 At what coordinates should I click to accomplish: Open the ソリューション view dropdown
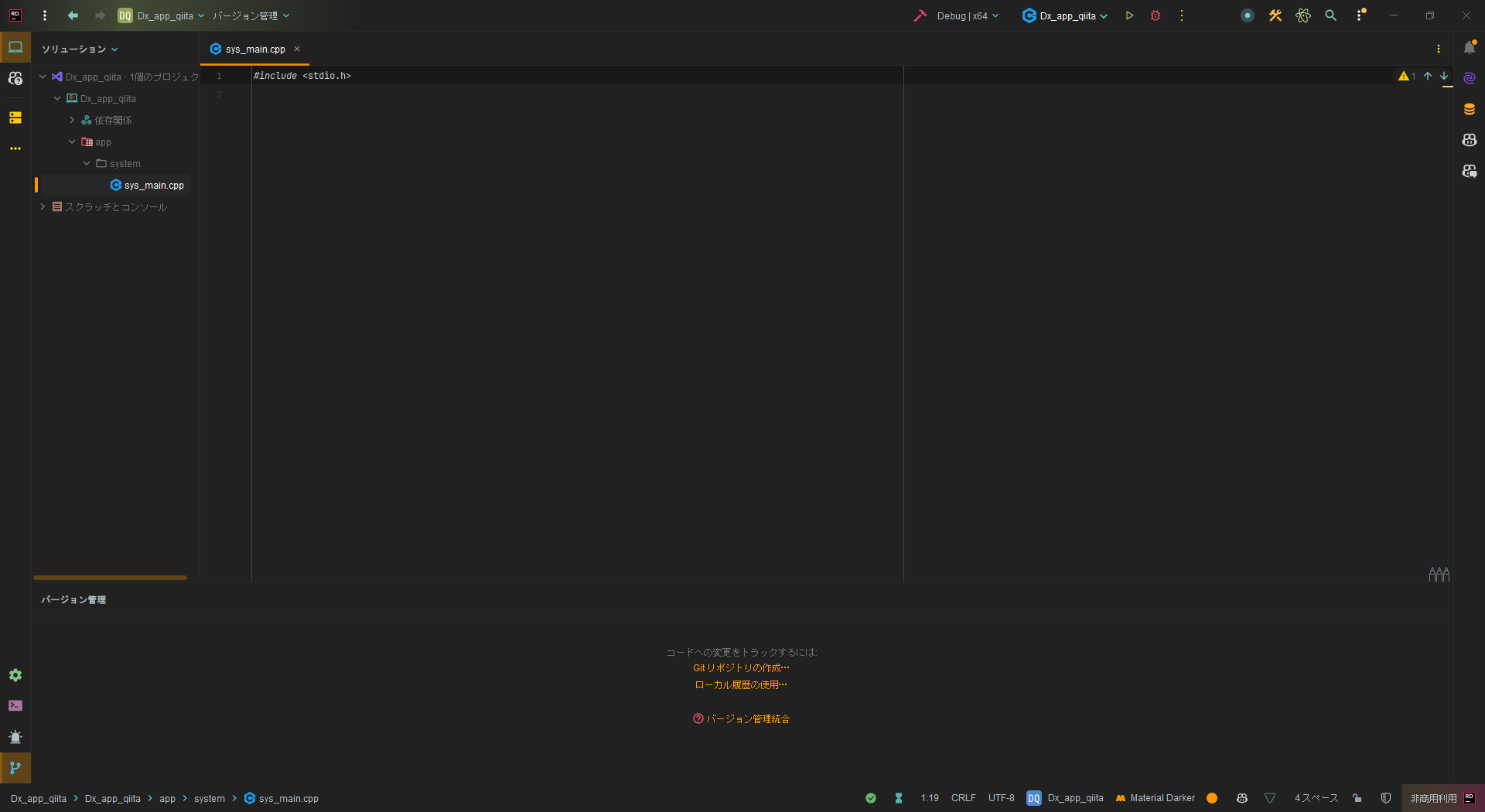[78, 48]
